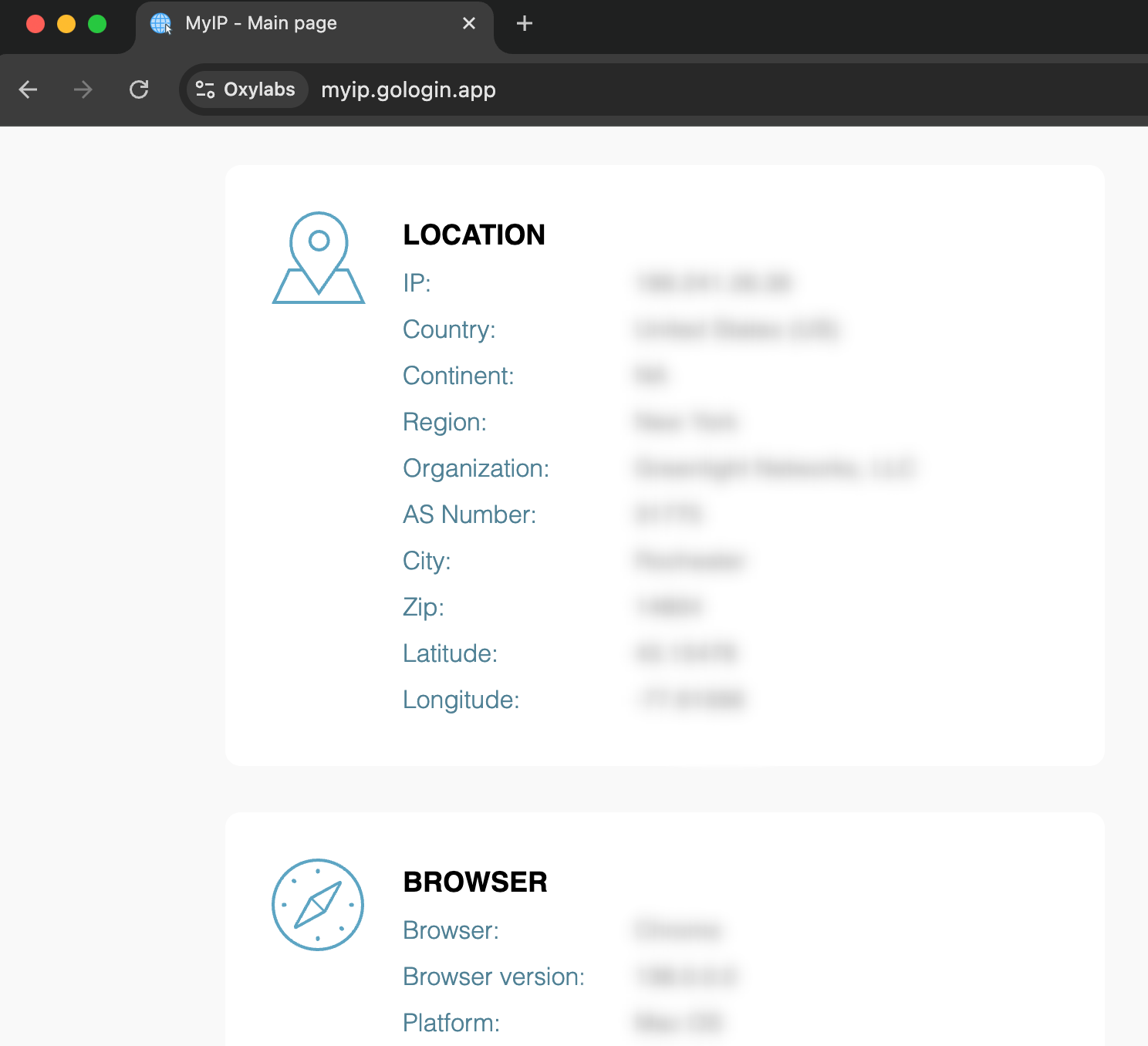
Task: Click the forward navigation arrow
Action: pos(83,89)
